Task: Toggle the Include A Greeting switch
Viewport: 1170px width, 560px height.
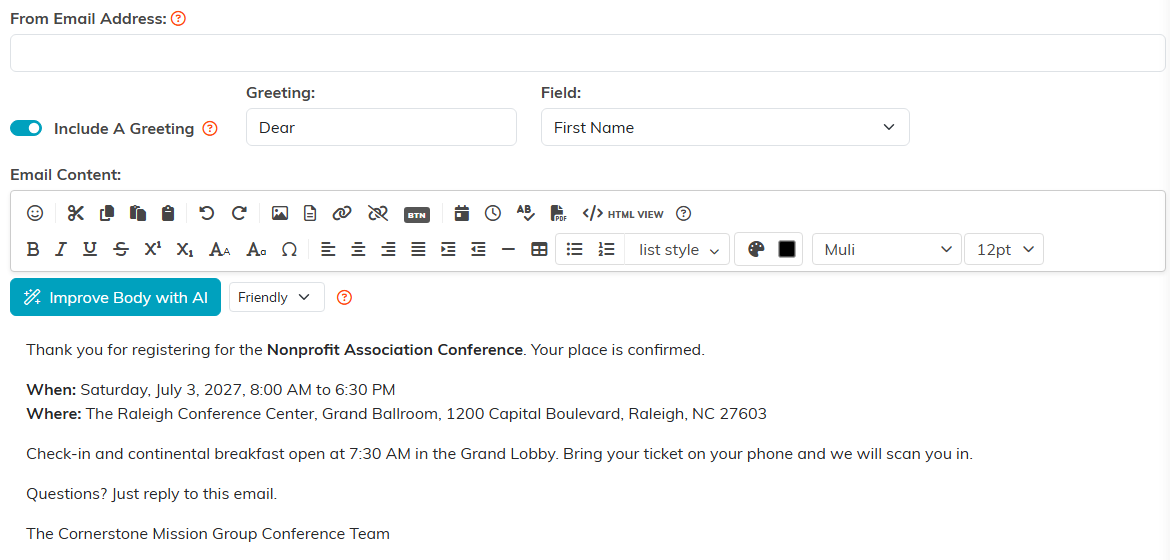Action: [x=25, y=128]
